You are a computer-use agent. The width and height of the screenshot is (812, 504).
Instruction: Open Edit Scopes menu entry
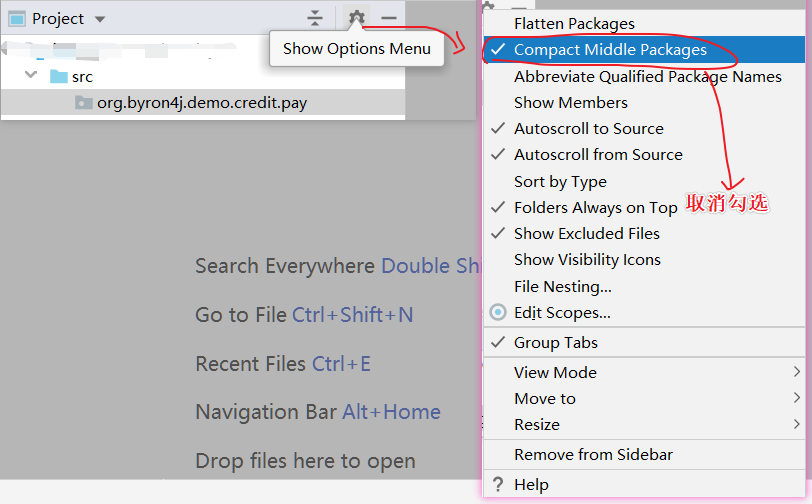(644, 312)
